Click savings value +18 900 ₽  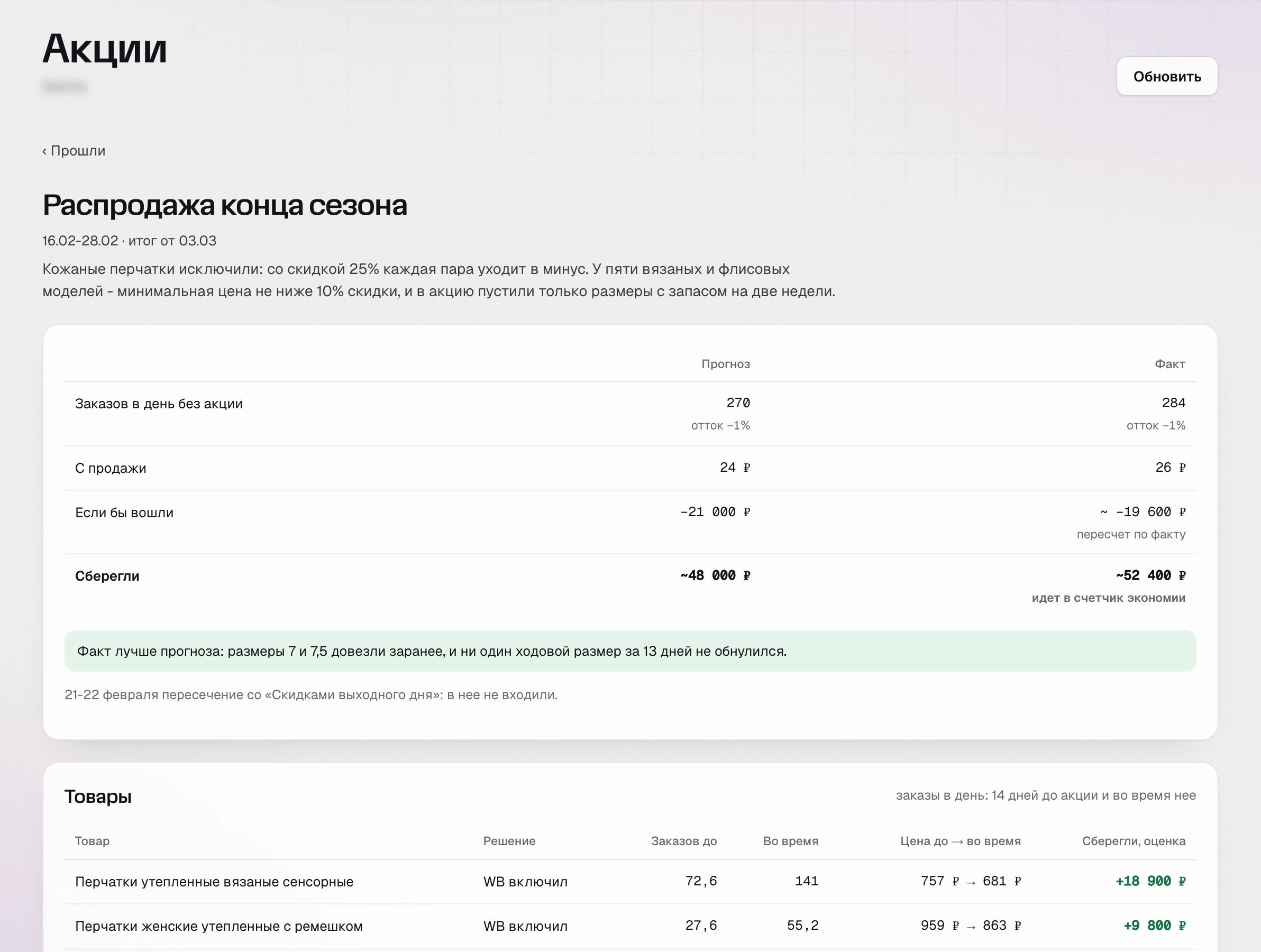coord(1150,881)
